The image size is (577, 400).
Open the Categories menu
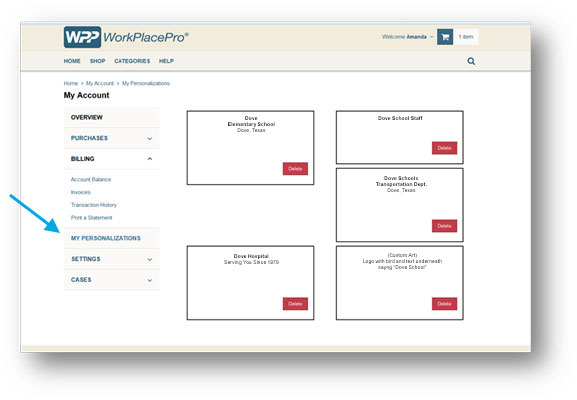(x=132, y=61)
